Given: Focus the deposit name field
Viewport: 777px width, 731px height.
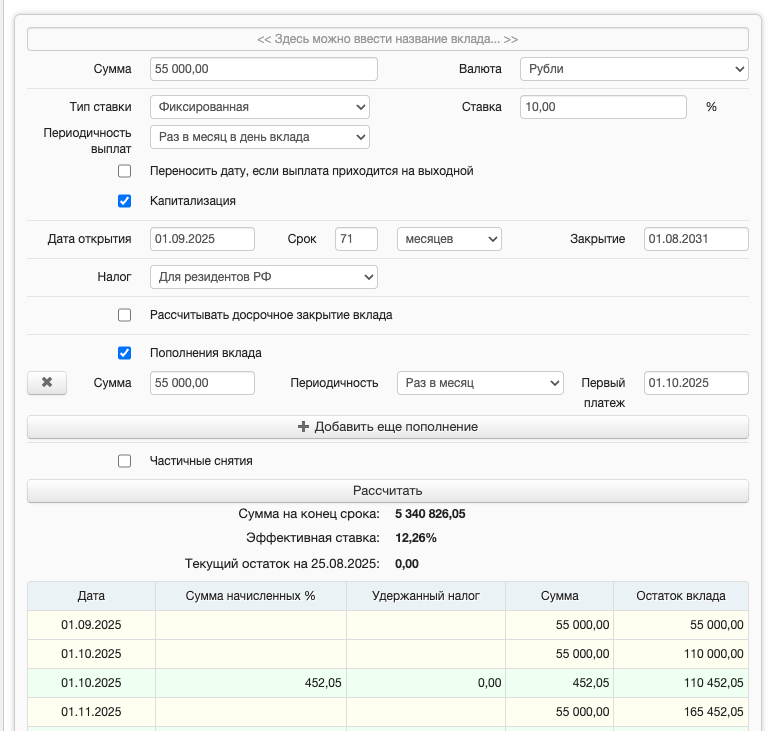Looking at the screenshot, I should (388, 39).
